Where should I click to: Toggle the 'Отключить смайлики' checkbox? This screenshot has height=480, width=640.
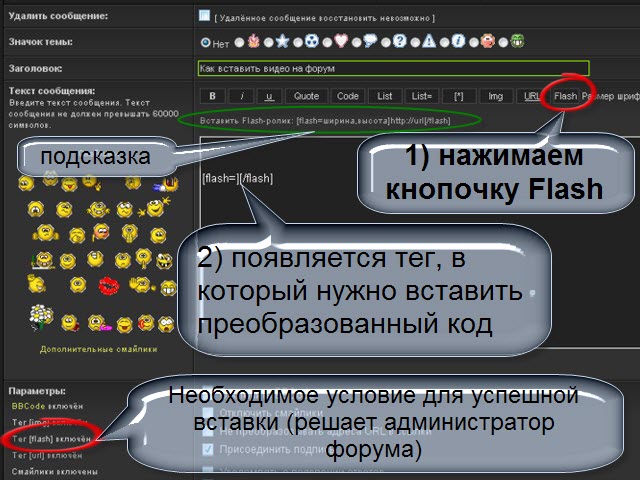(x=208, y=412)
